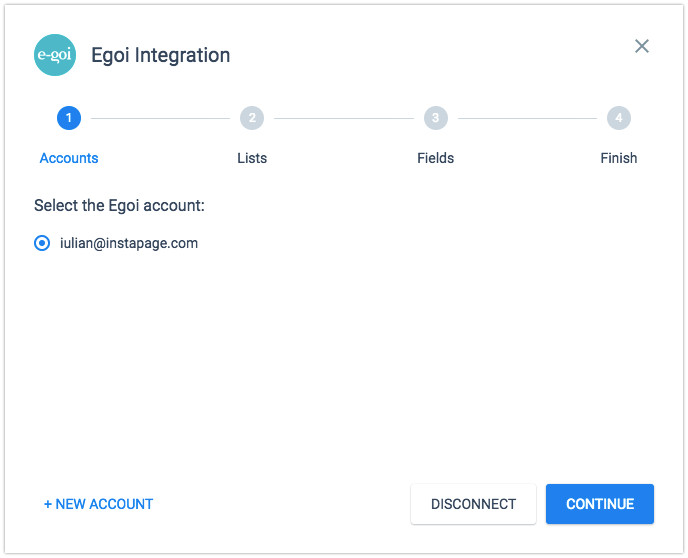
Task: Jump to the step 2 circle
Action: [x=252, y=118]
